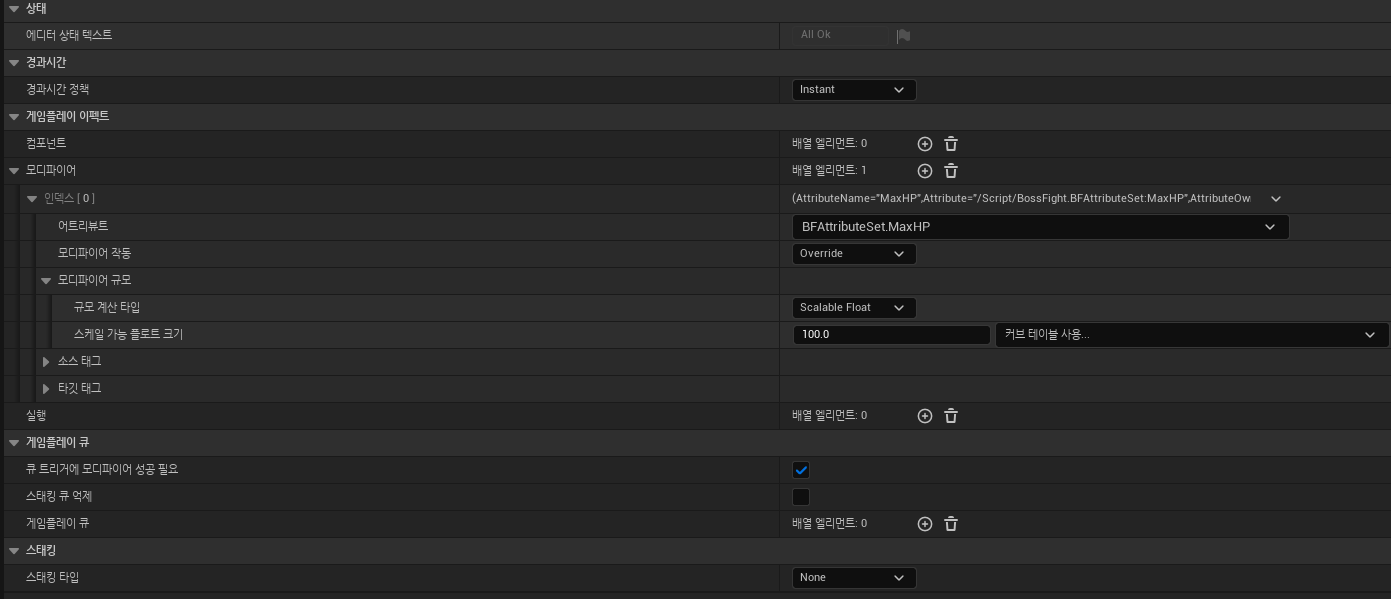Image resolution: width=1391 pixels, height=599 pixels.
Task: Open index 0 struct value dropdown arrow
Action: click(1276, 199)
